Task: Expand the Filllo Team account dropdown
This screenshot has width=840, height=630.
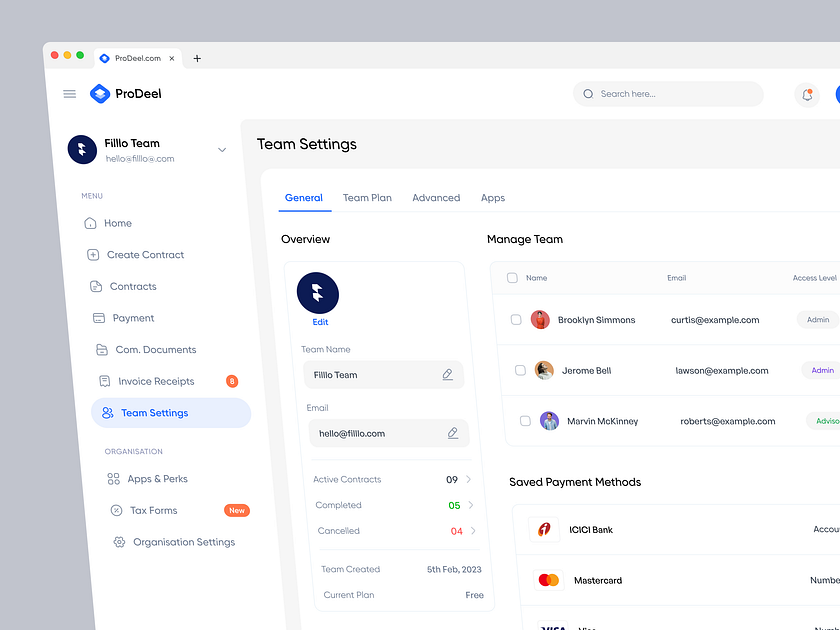Action: point(221,148)
